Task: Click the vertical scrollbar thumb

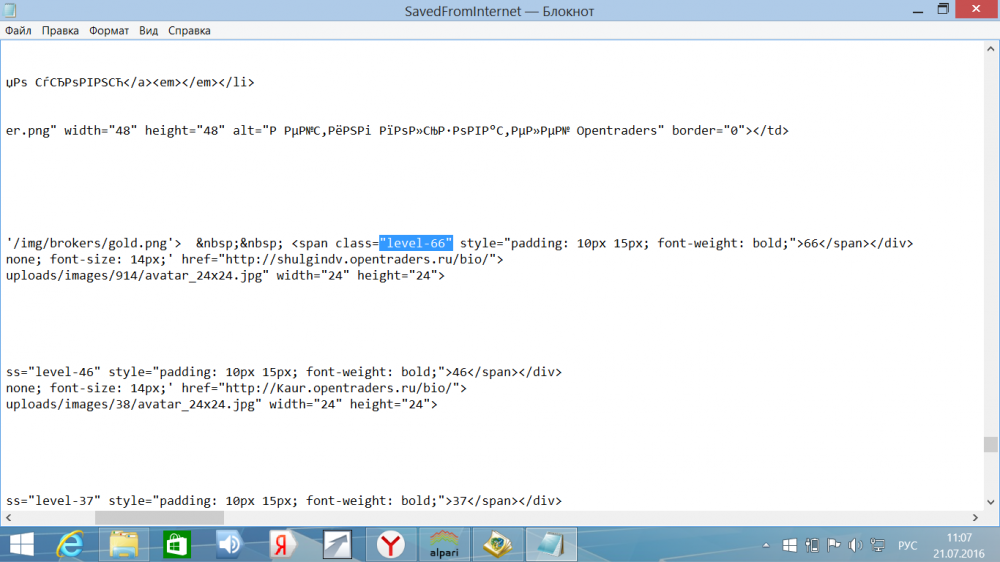Action: (990, 444)
